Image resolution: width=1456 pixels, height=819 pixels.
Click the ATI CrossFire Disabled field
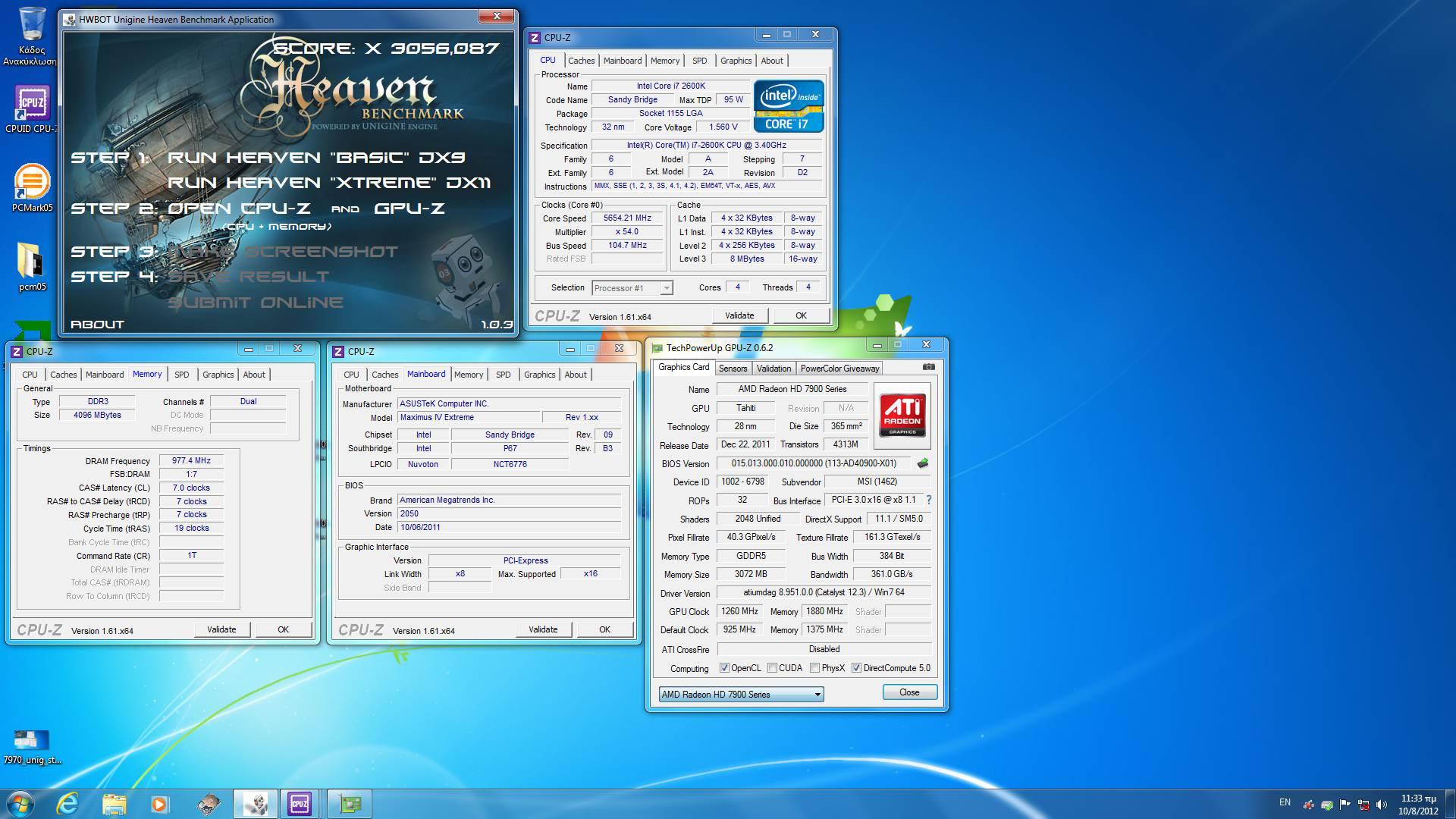(824, 649)
